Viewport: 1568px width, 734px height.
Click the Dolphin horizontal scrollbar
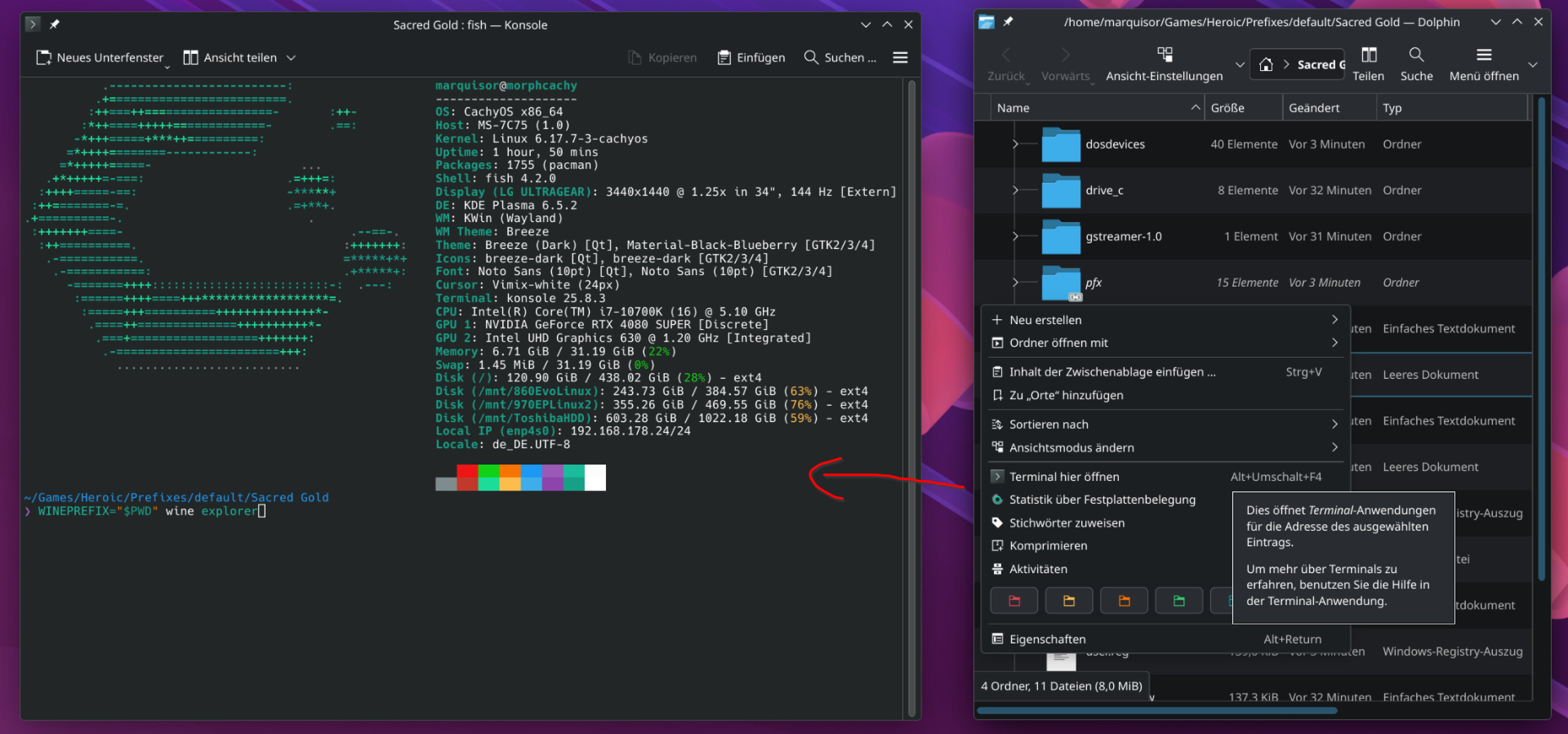(1156, 711)
